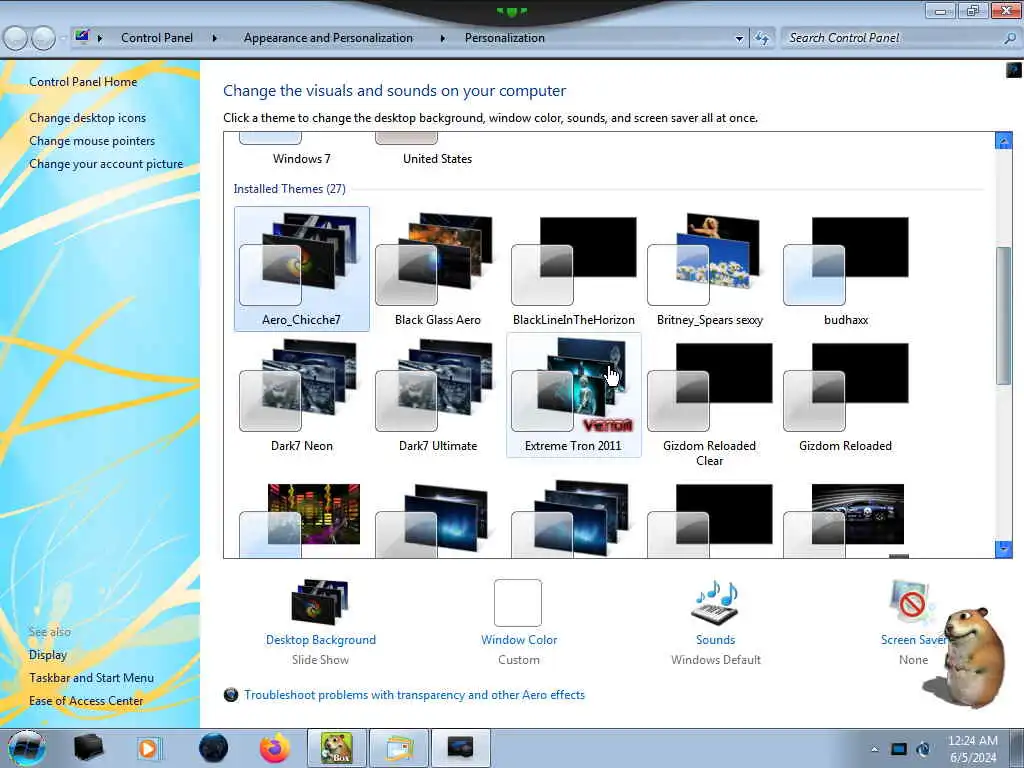Viewport: 1024px width, 768px height.
Task: Open Taskbar and Start Menu link
Action: point(91,678)
